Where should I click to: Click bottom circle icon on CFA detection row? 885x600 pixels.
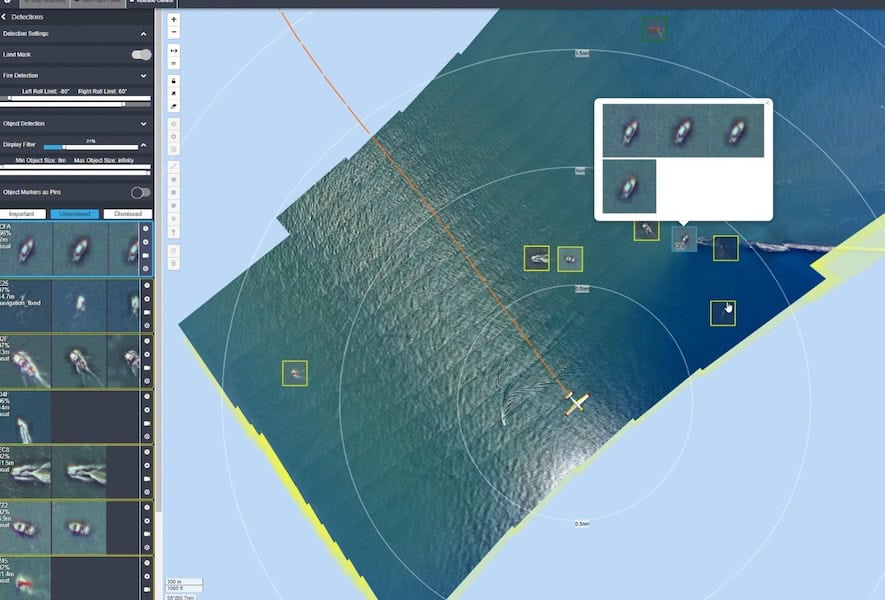(146, 269)
